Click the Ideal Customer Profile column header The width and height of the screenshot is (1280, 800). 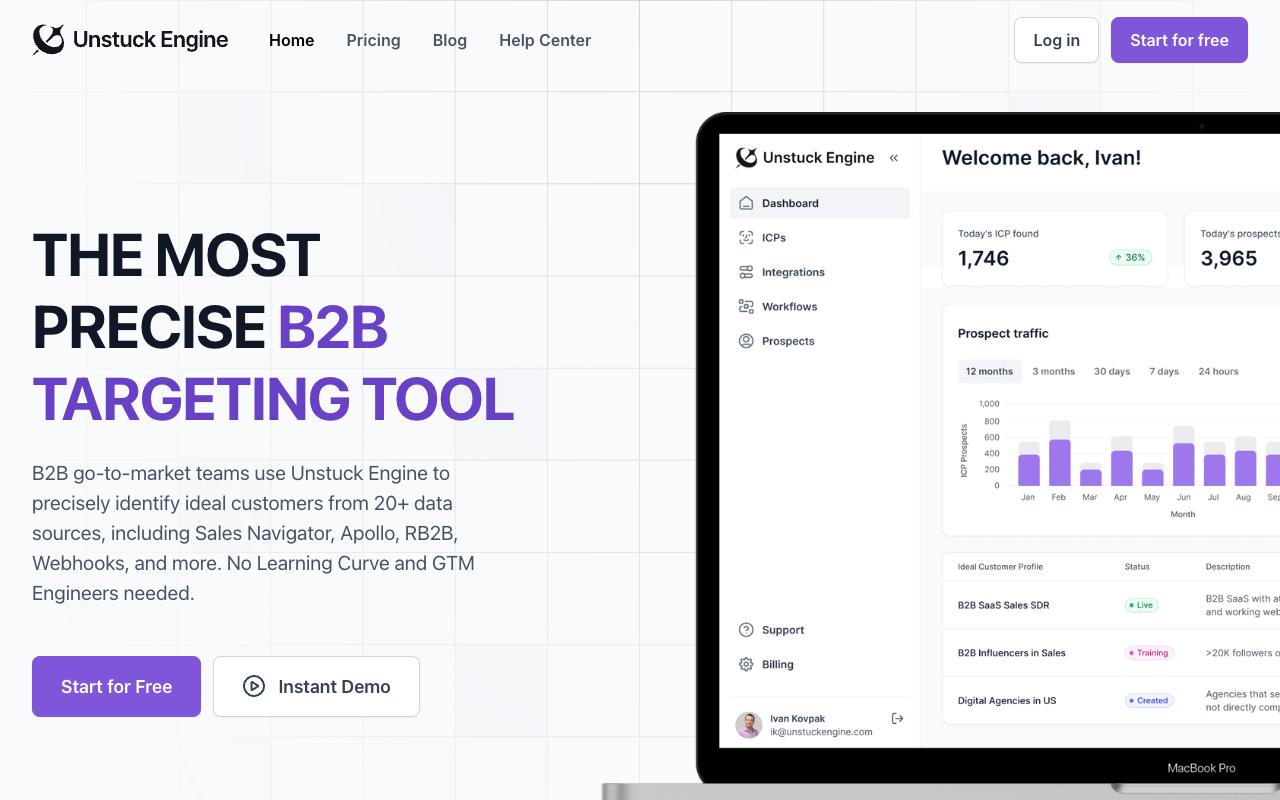point(1000,567)
